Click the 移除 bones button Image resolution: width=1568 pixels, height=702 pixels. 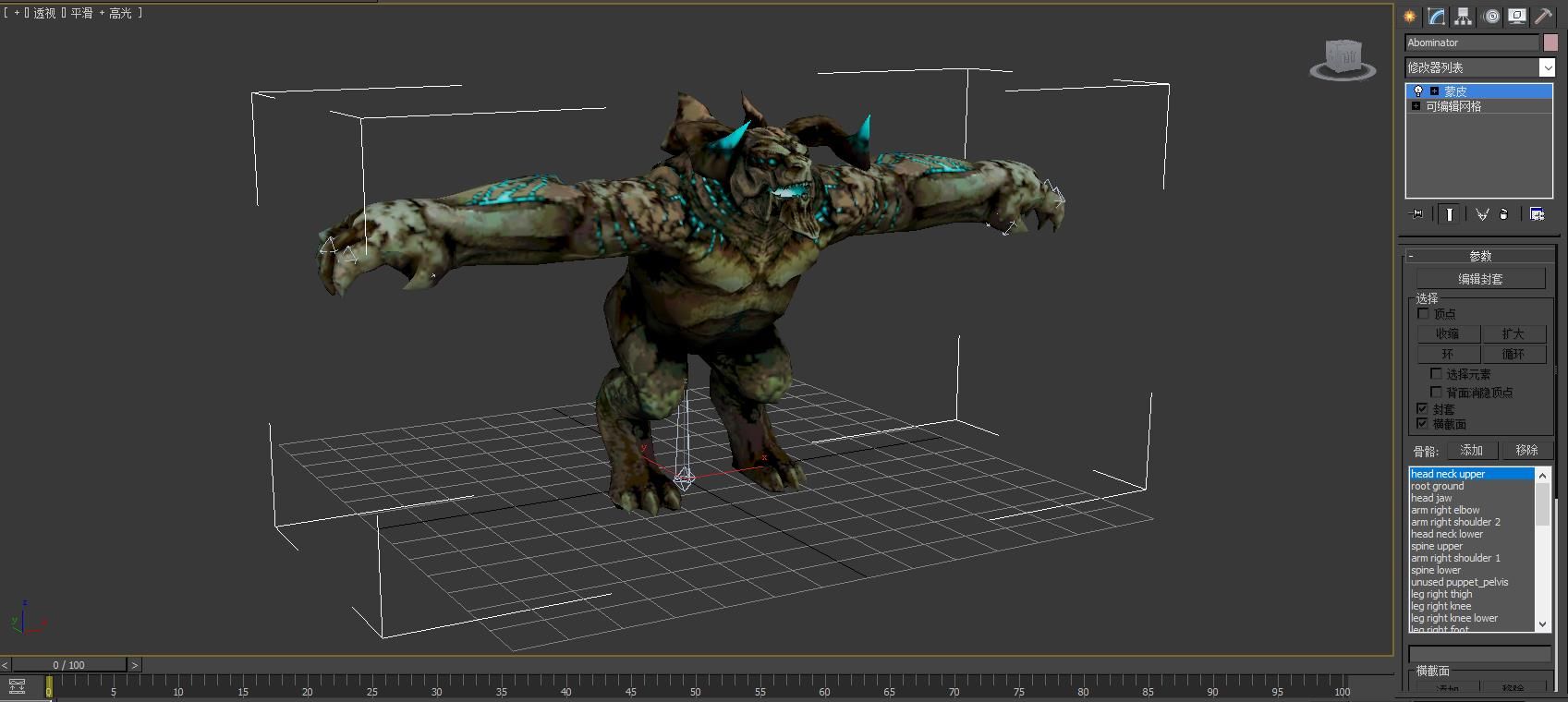coord(1526,451)
